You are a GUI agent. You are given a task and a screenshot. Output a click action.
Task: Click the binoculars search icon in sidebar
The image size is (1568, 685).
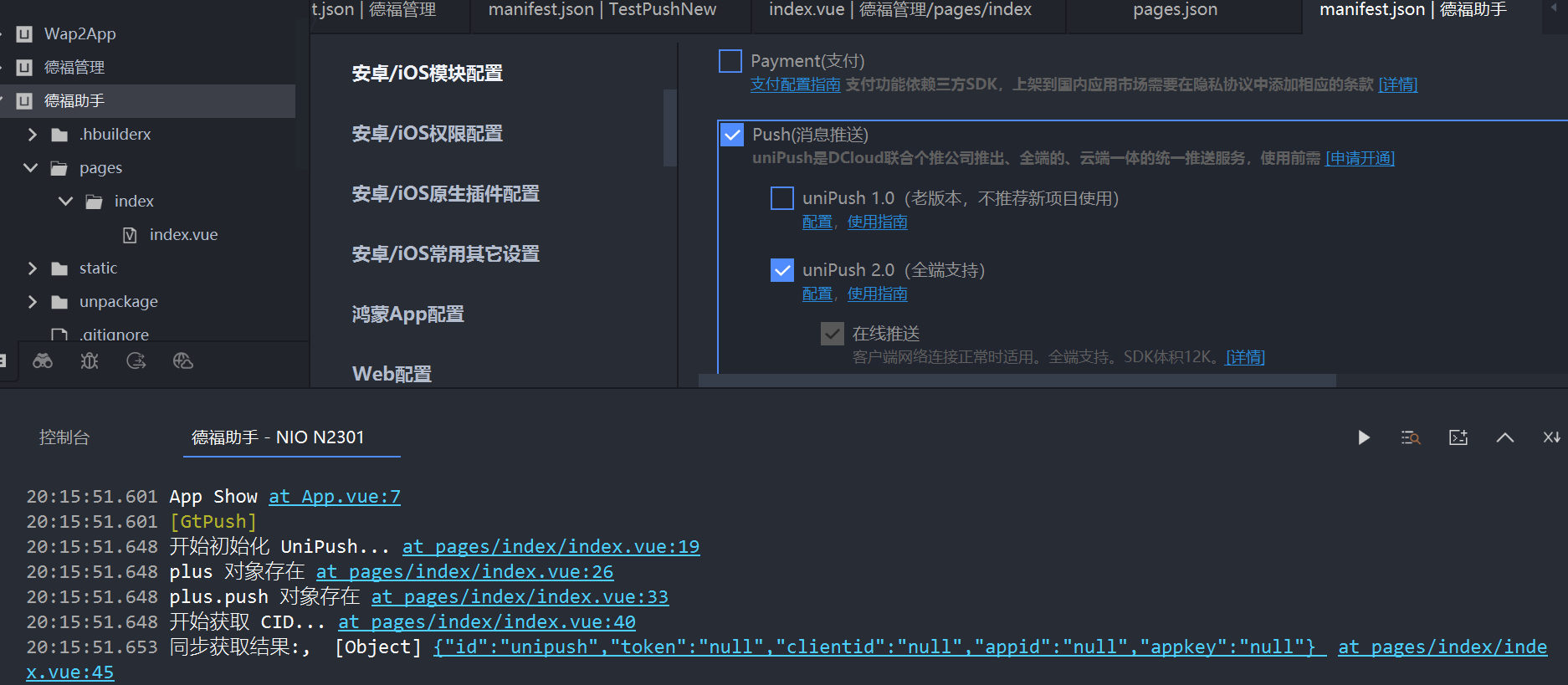click(x=43, y=361)
